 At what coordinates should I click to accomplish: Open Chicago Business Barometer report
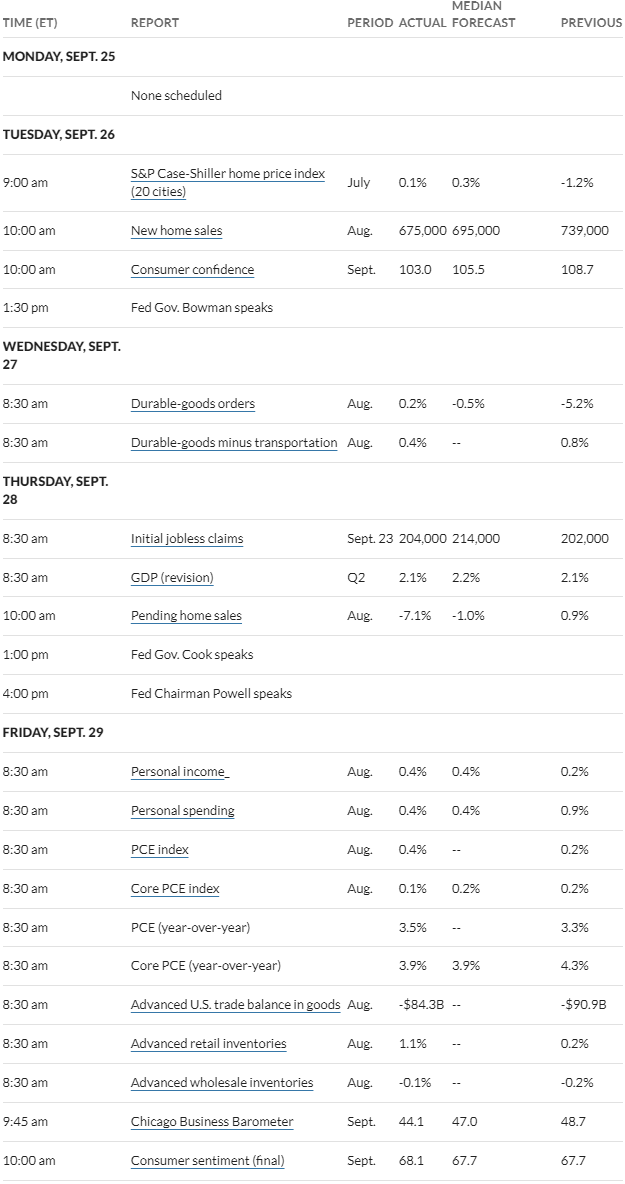212,1121
